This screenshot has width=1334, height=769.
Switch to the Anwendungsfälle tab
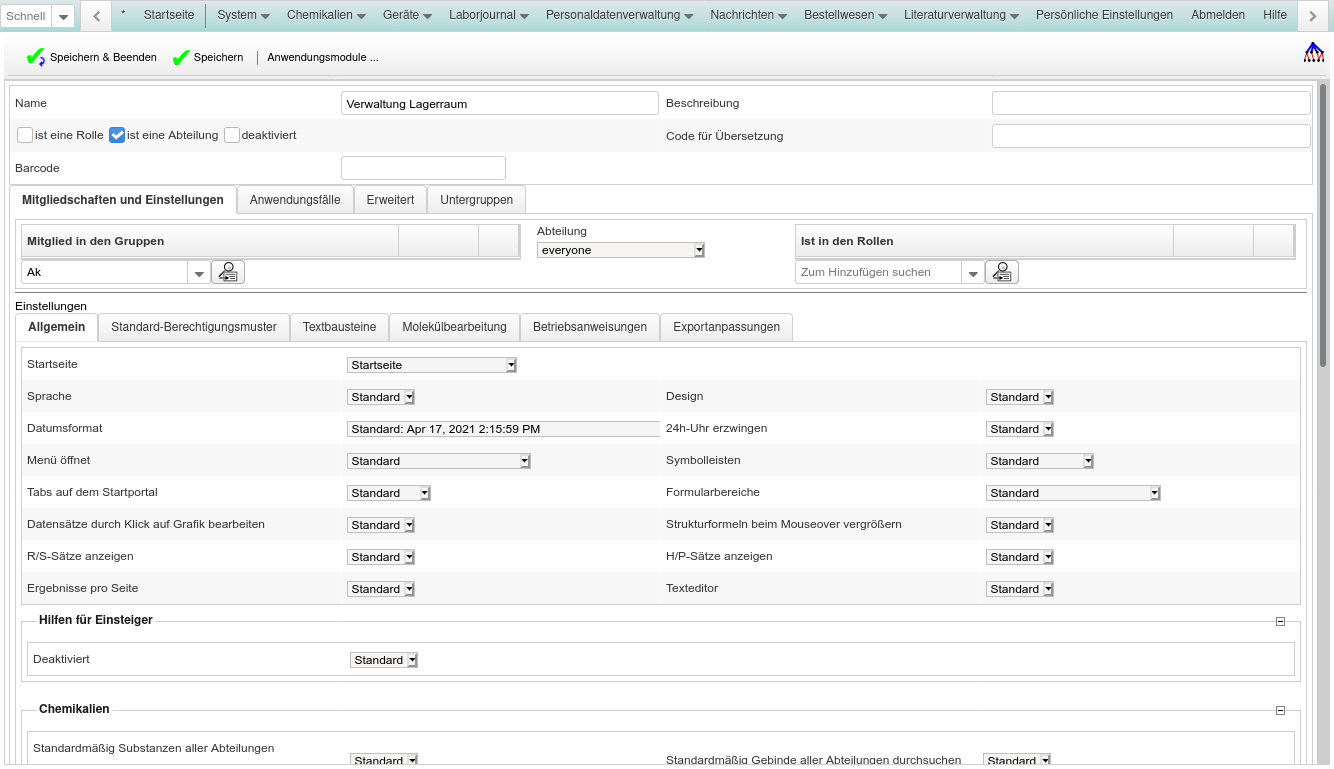295,200
